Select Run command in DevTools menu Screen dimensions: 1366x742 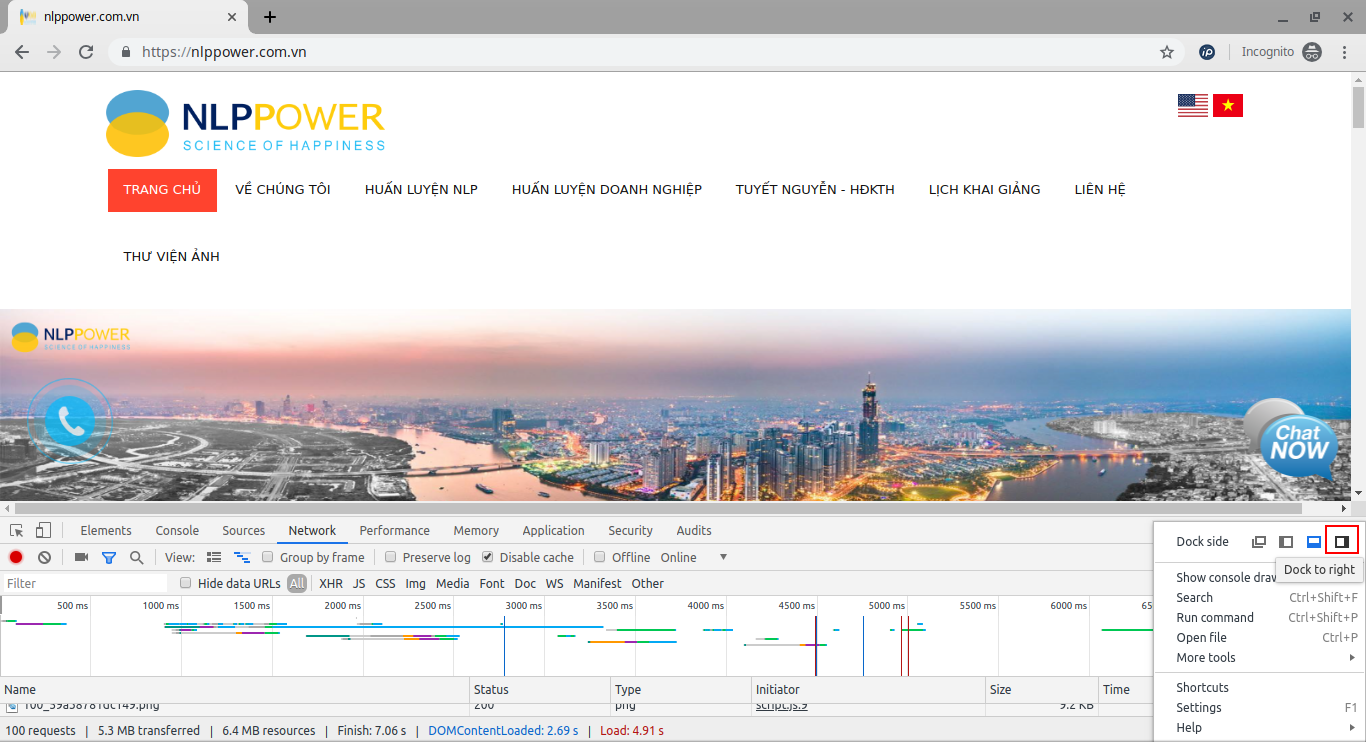[1259, 617]
